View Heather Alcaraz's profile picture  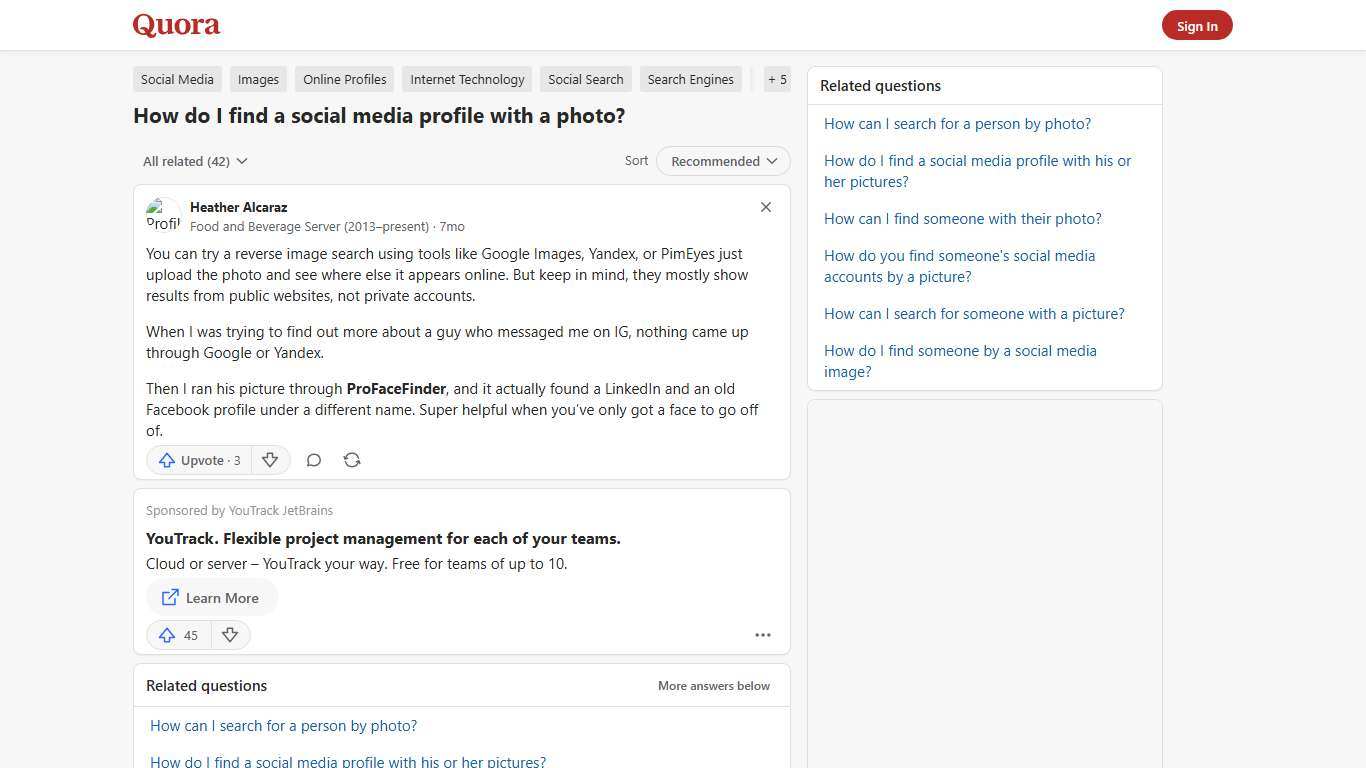(164, 214)
